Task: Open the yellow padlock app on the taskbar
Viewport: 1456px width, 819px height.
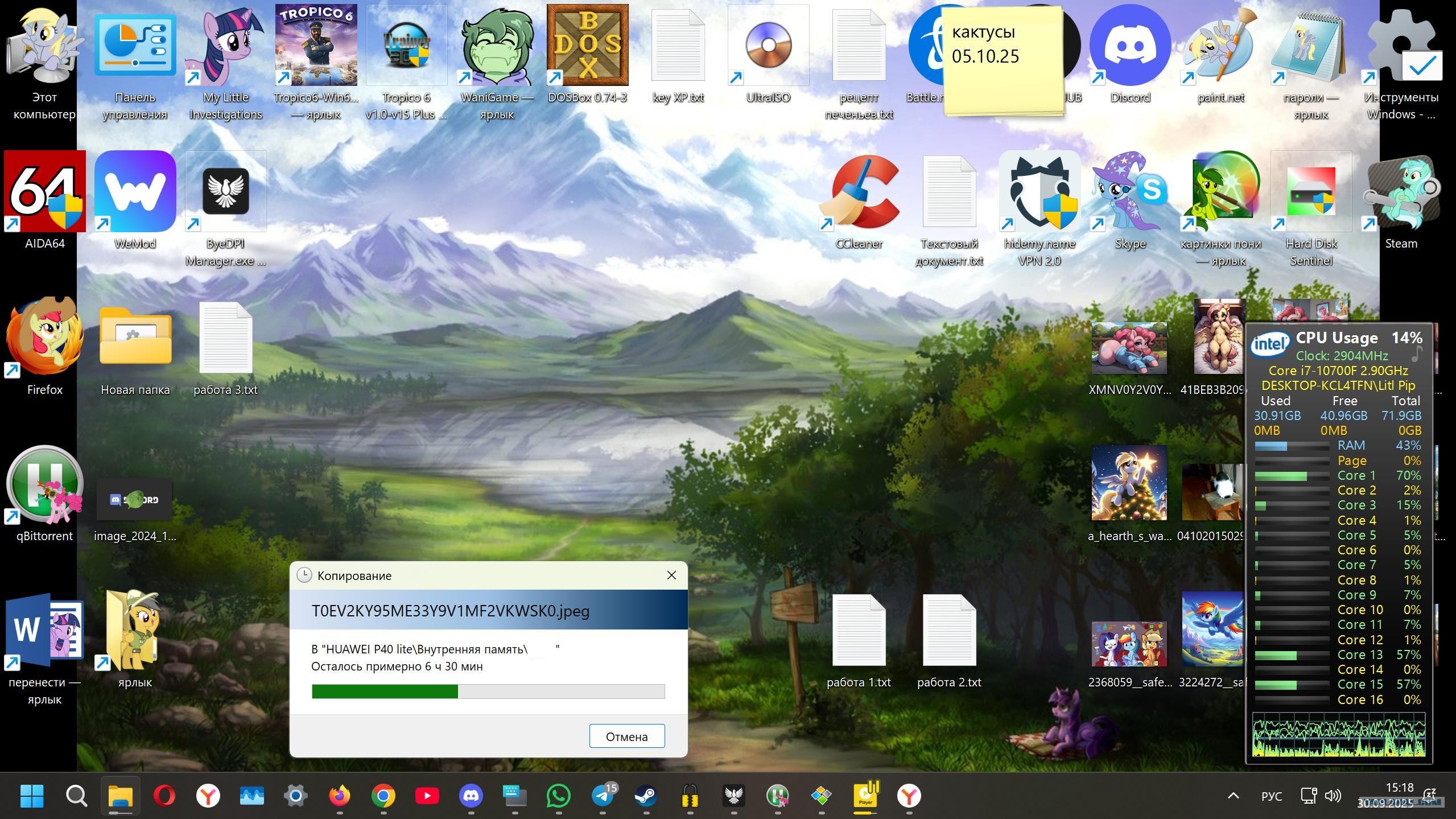Action: [690, 795]
